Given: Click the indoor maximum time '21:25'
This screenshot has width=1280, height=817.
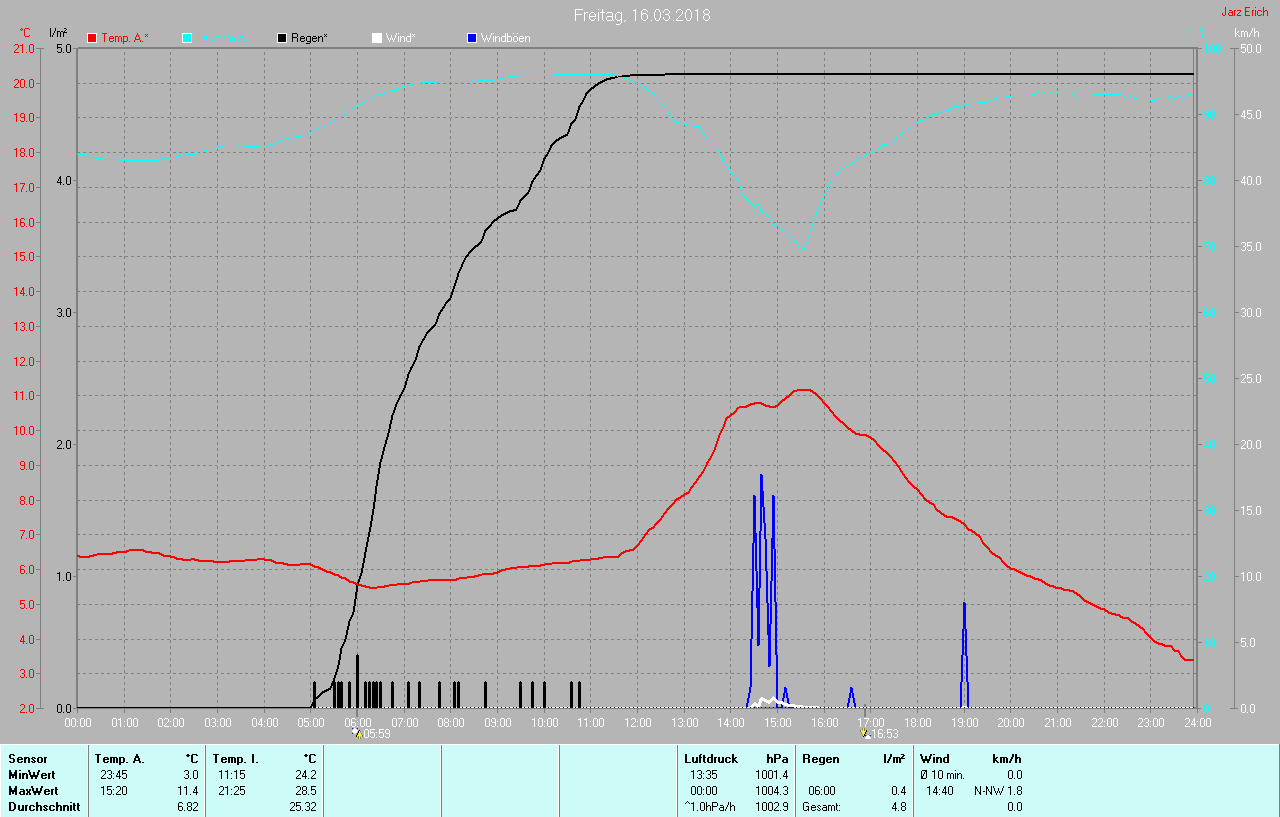Looking at the screenshot, I should coord(232,791).
